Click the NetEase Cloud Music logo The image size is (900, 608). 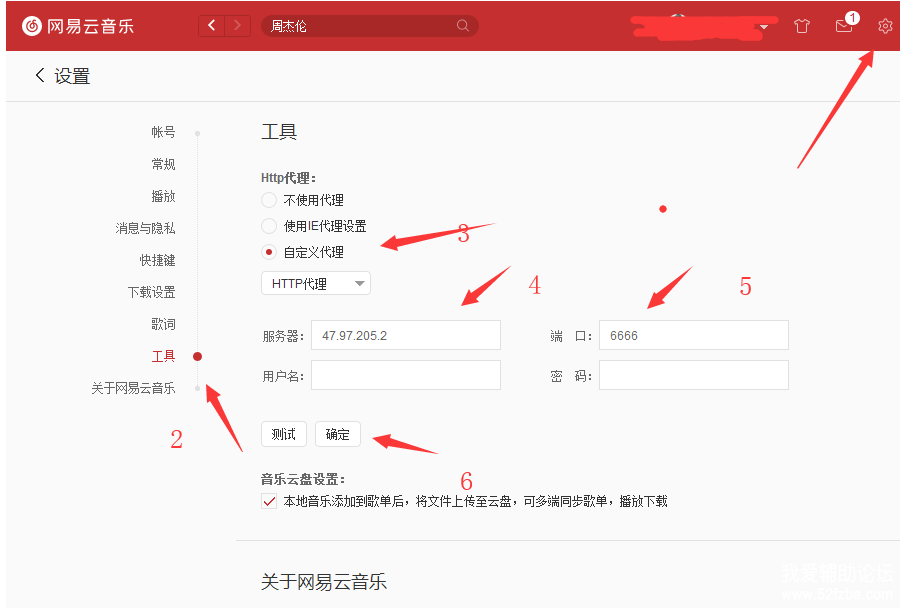pos(77,26)
